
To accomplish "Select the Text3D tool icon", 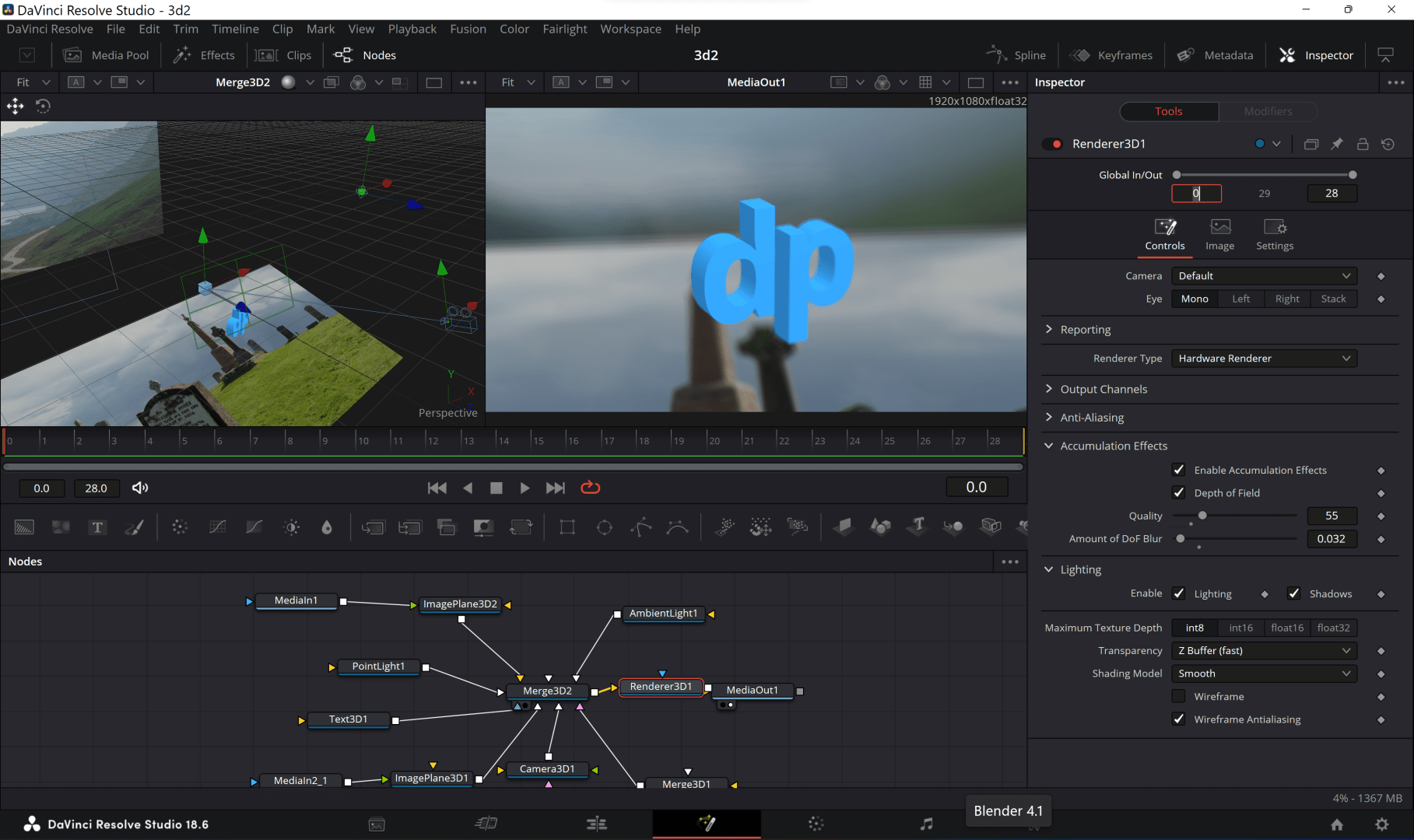I will 917,527.
